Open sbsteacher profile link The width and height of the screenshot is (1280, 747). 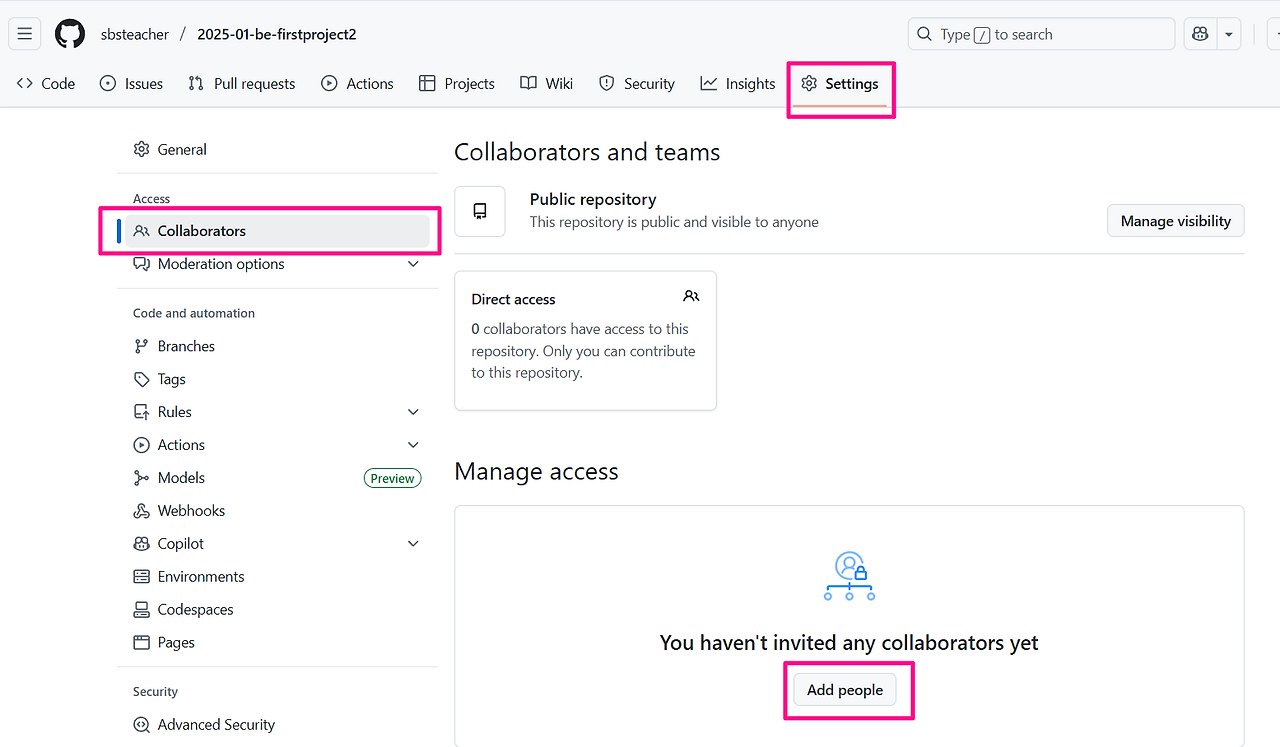click(135, 34)
